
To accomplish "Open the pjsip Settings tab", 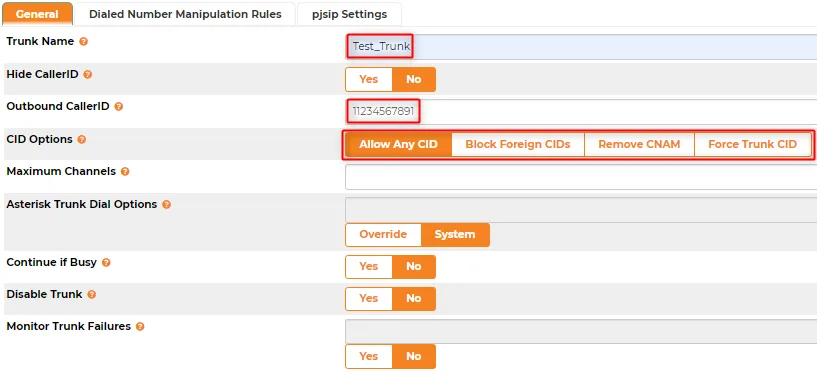I will point(349,14).
